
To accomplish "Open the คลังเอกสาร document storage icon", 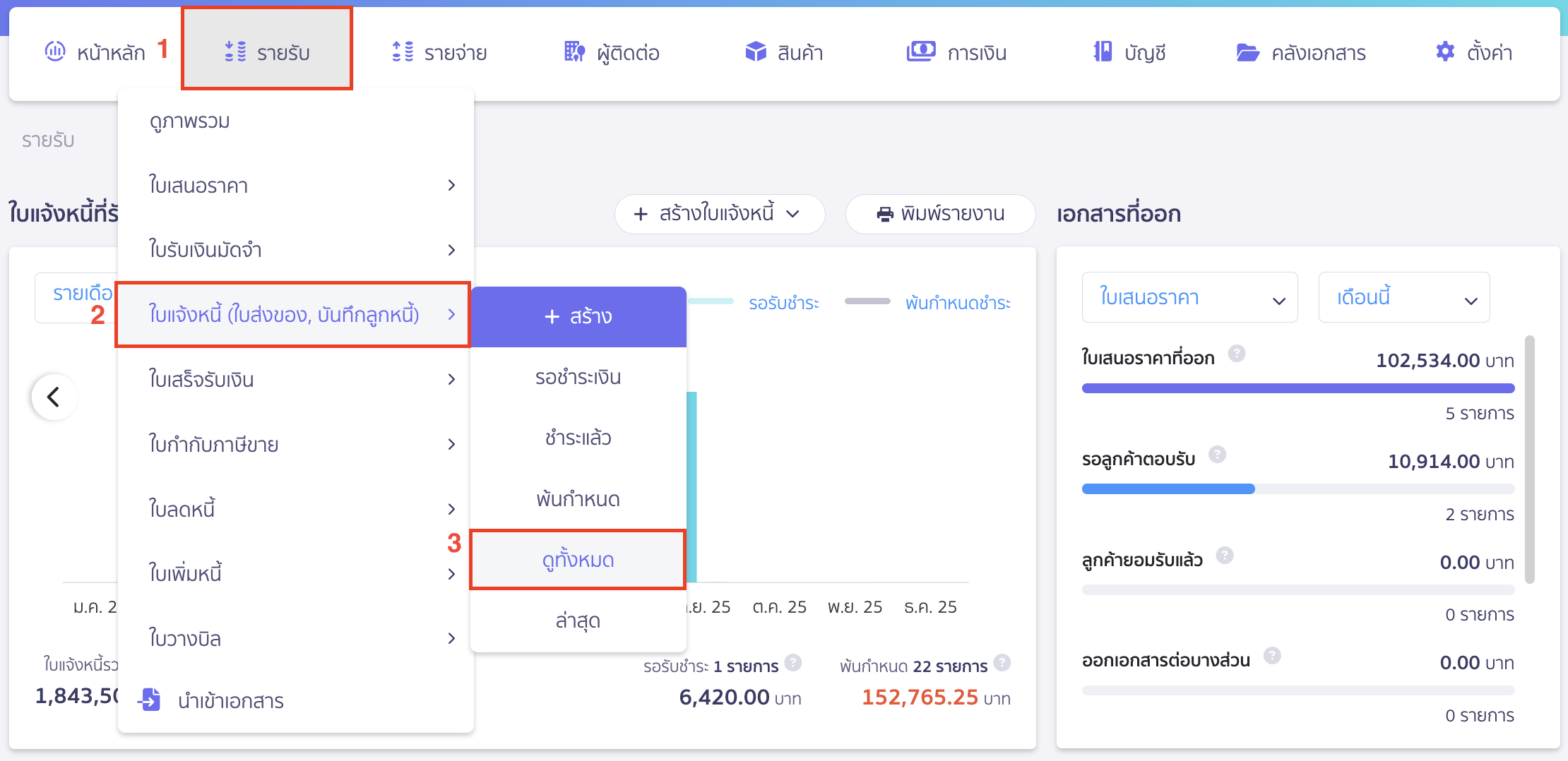I will click(1249, 52).
